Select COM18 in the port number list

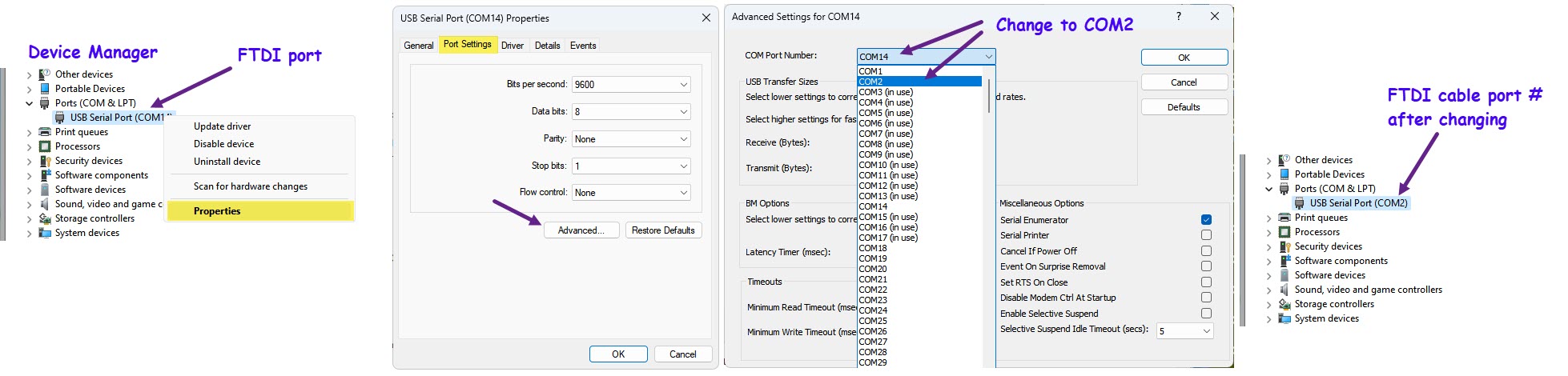[x=919, y=248]
